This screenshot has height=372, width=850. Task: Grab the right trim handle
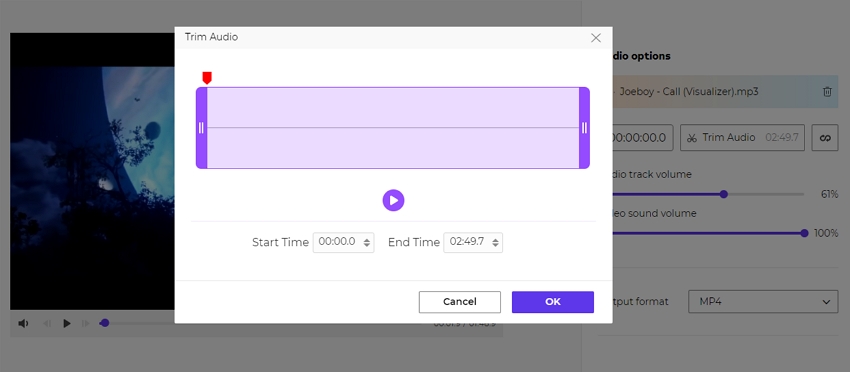(x=584, y=128)
